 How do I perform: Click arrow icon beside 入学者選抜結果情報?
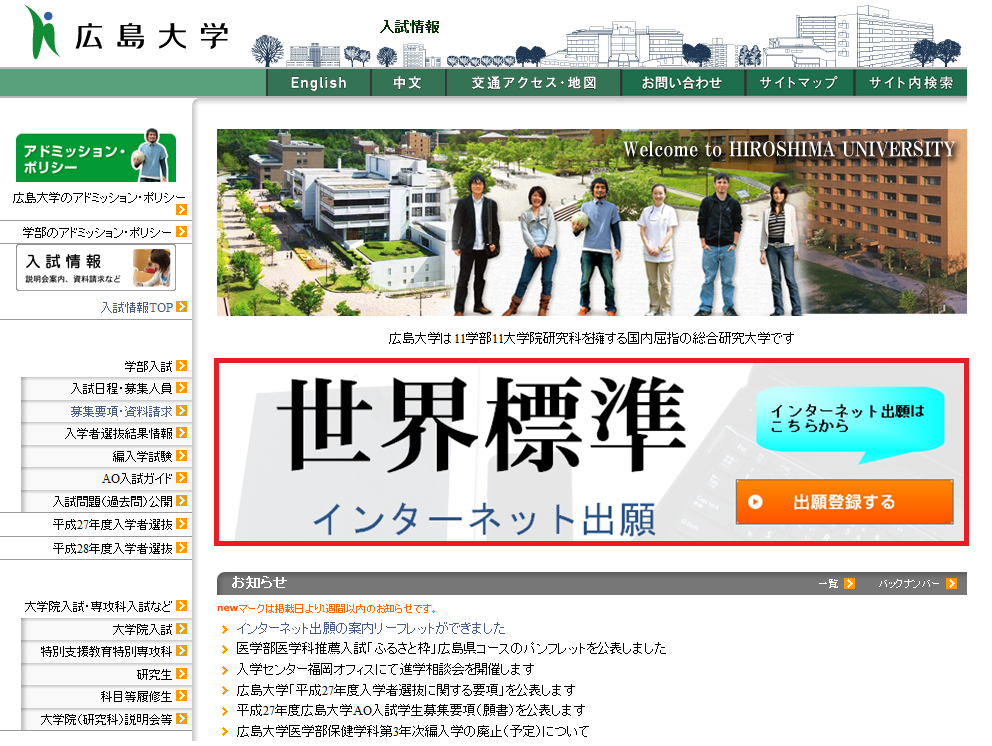pyautogui.click(x=182, y=433)
